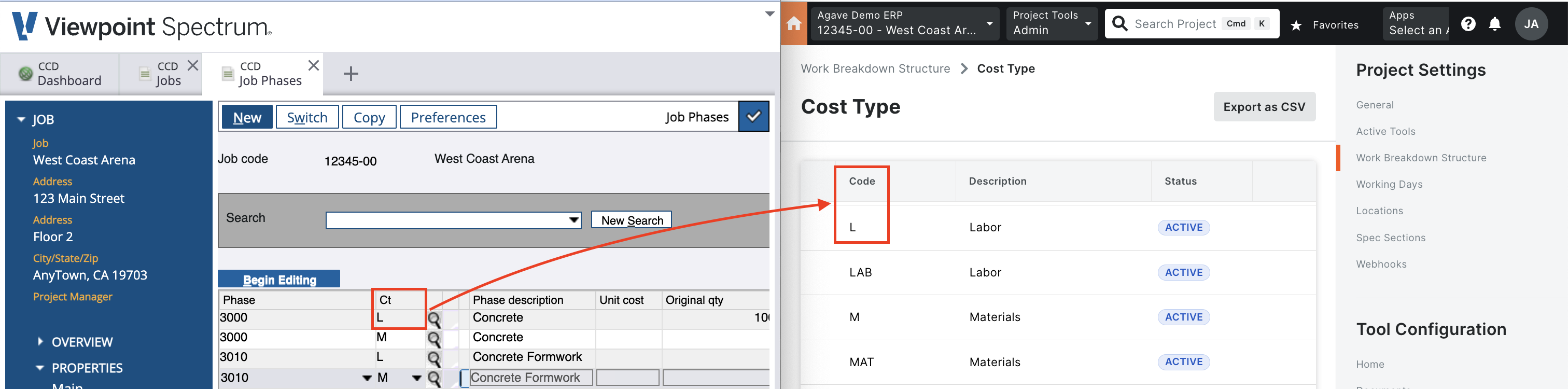Open the JA user avatar menu
The image size is (1568, 389).
pos(1531,24)
